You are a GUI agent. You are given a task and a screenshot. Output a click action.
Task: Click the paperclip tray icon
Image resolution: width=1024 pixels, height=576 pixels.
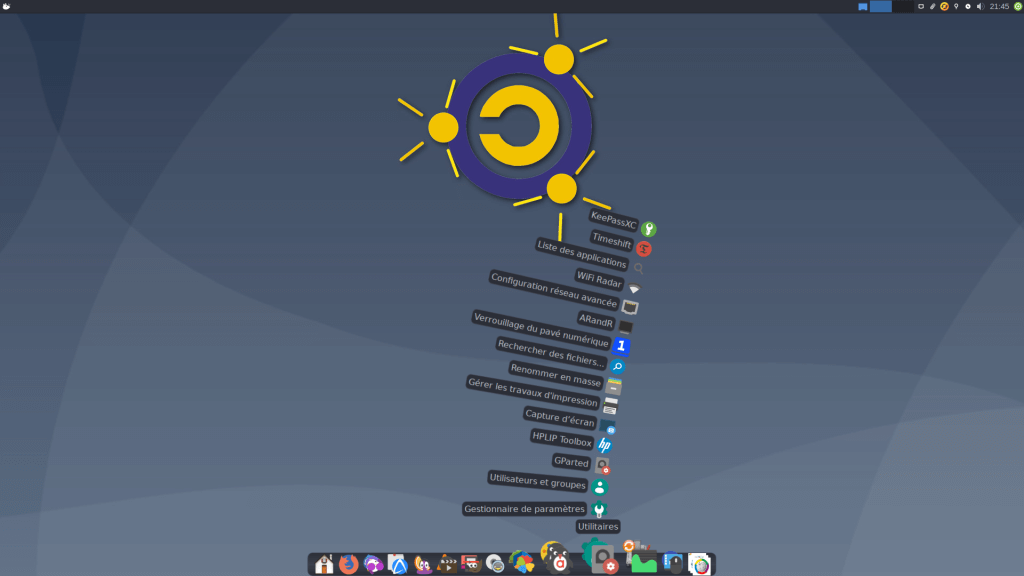[x=933, y=7]
